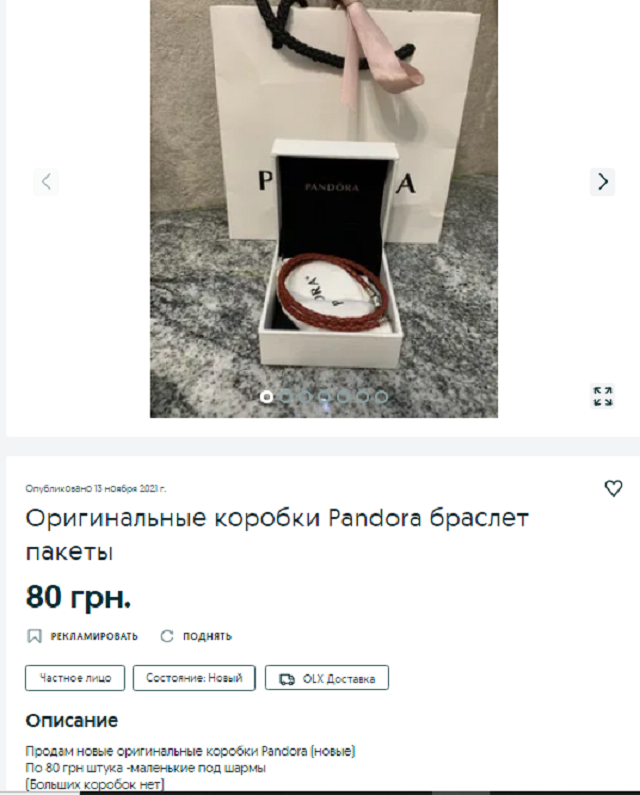Click the Состояние: Новый tag

(194, 678)
